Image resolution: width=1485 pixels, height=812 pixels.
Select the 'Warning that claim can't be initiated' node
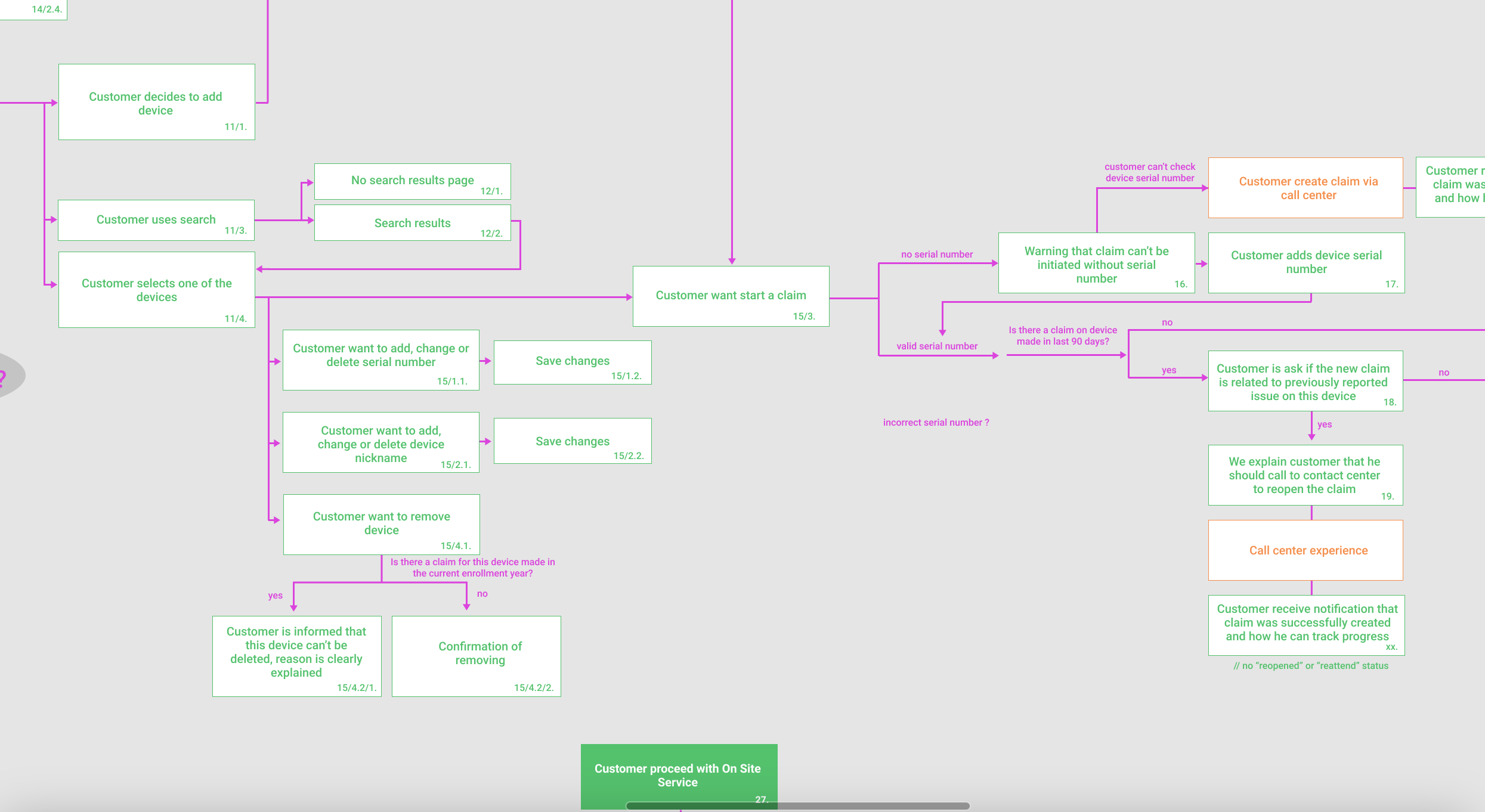1096,264
